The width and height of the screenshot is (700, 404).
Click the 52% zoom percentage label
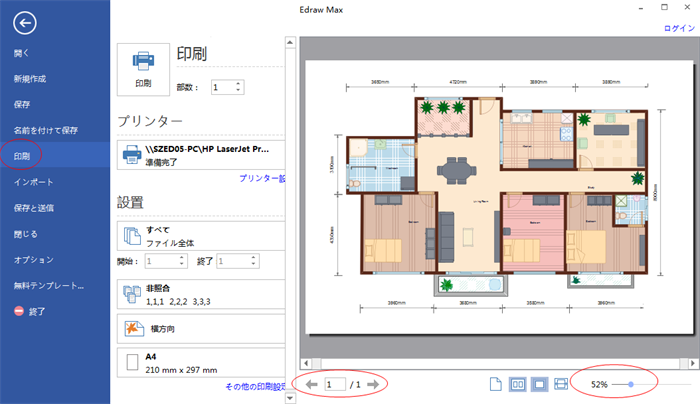click(599, 384)
